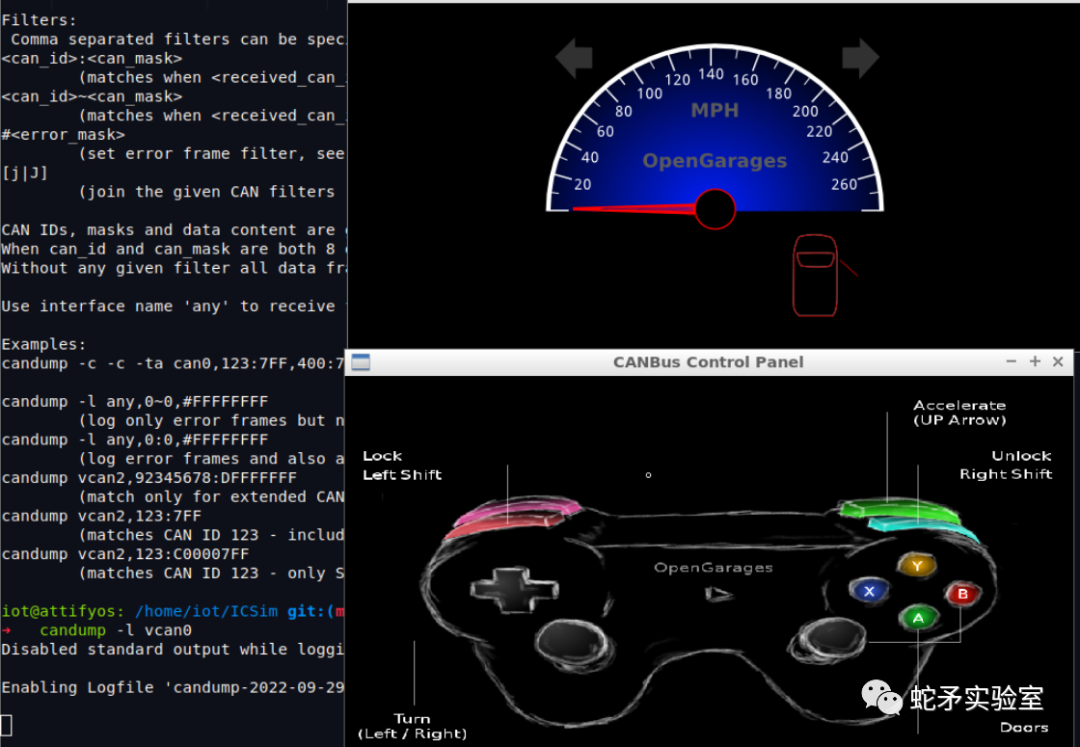The height and width of the screenshot is (747, 1080).
Task: Click the OpenGarages text on speedometer
Action: point(714,160)
